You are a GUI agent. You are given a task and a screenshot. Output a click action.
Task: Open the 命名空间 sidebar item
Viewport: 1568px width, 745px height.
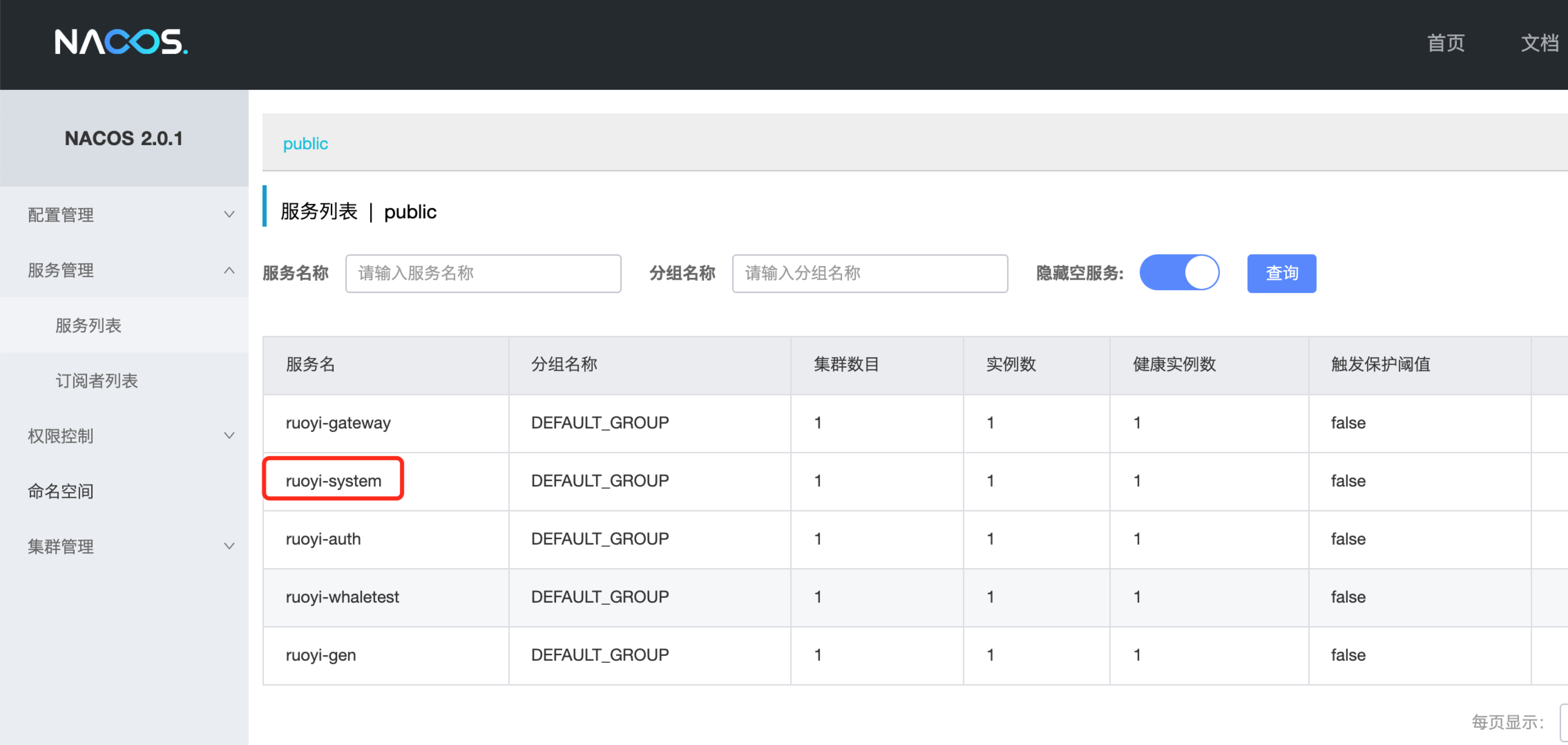pos(61,491)
